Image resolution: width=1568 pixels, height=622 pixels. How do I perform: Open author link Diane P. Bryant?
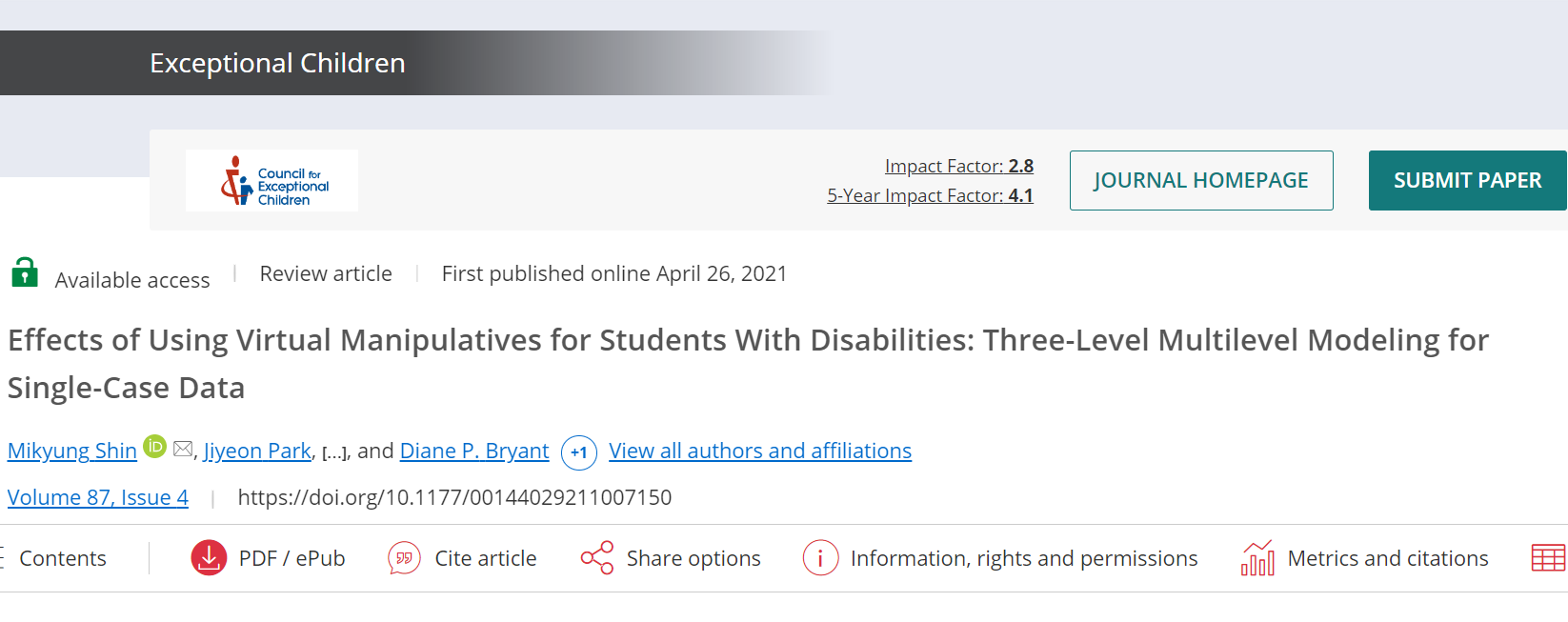(x=474, y=451)
